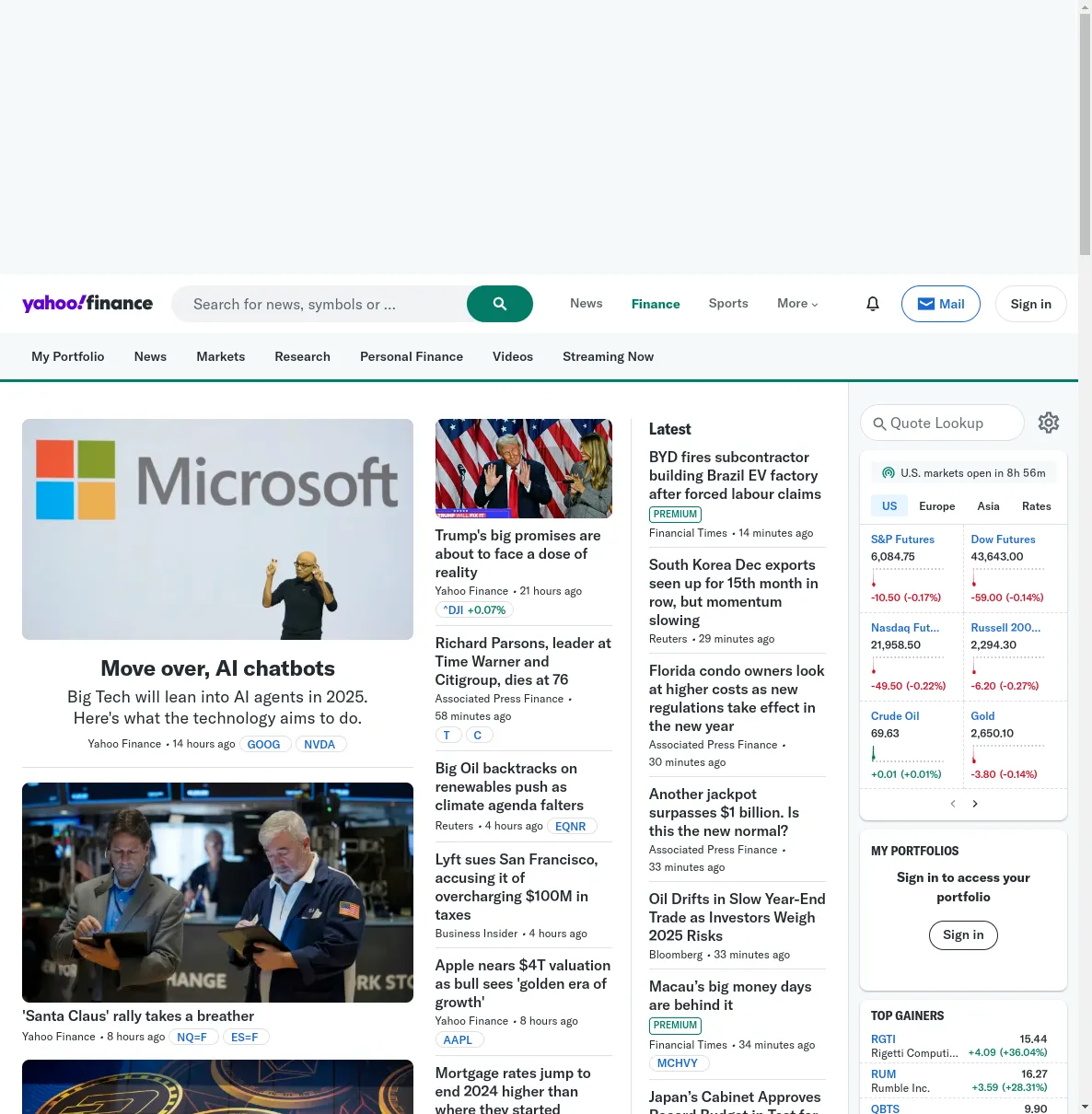Open the stock traders photo story
1092x1114 pixels.
217,892
